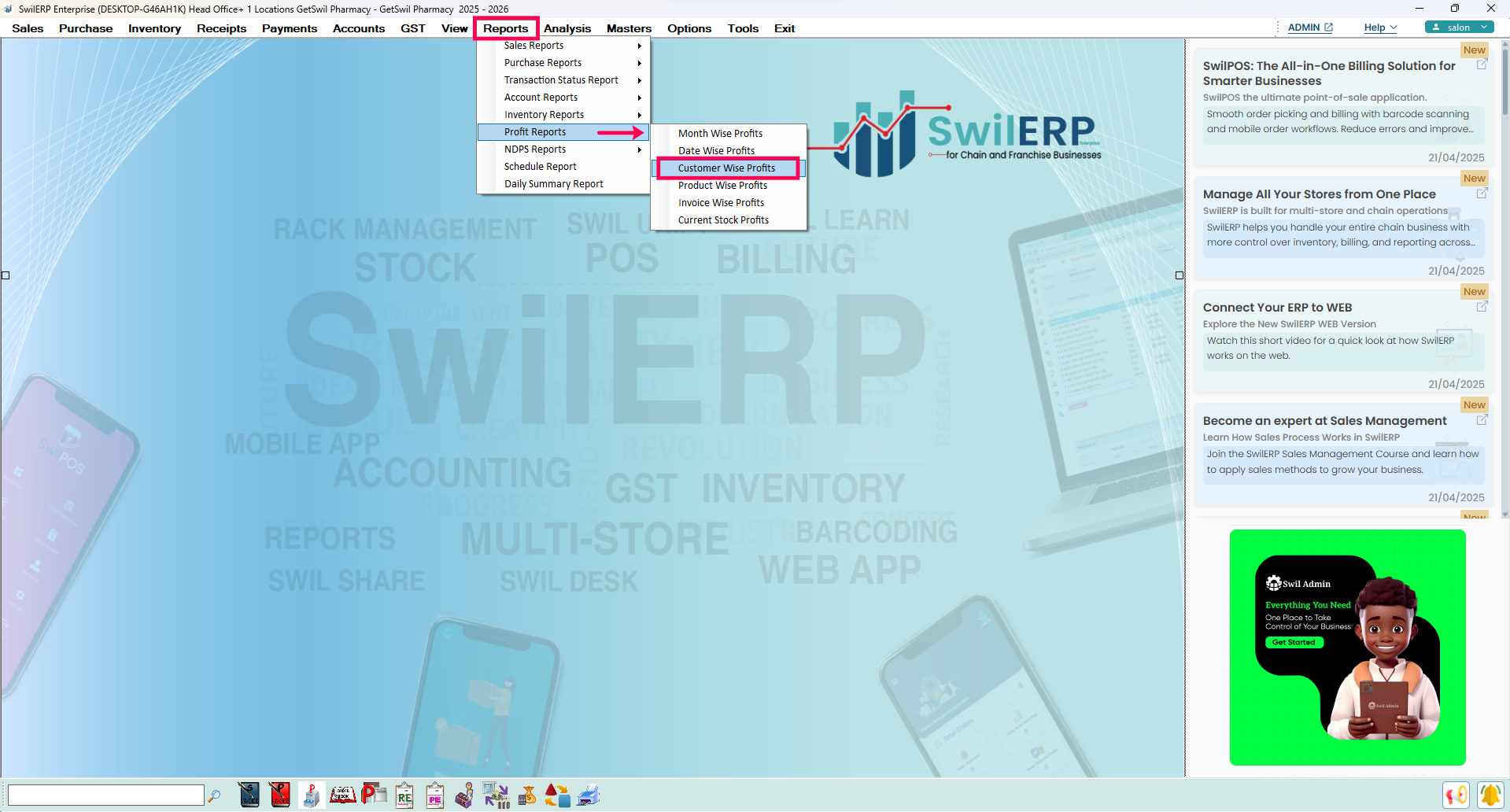Open the Masters menu

pos(629,28)
